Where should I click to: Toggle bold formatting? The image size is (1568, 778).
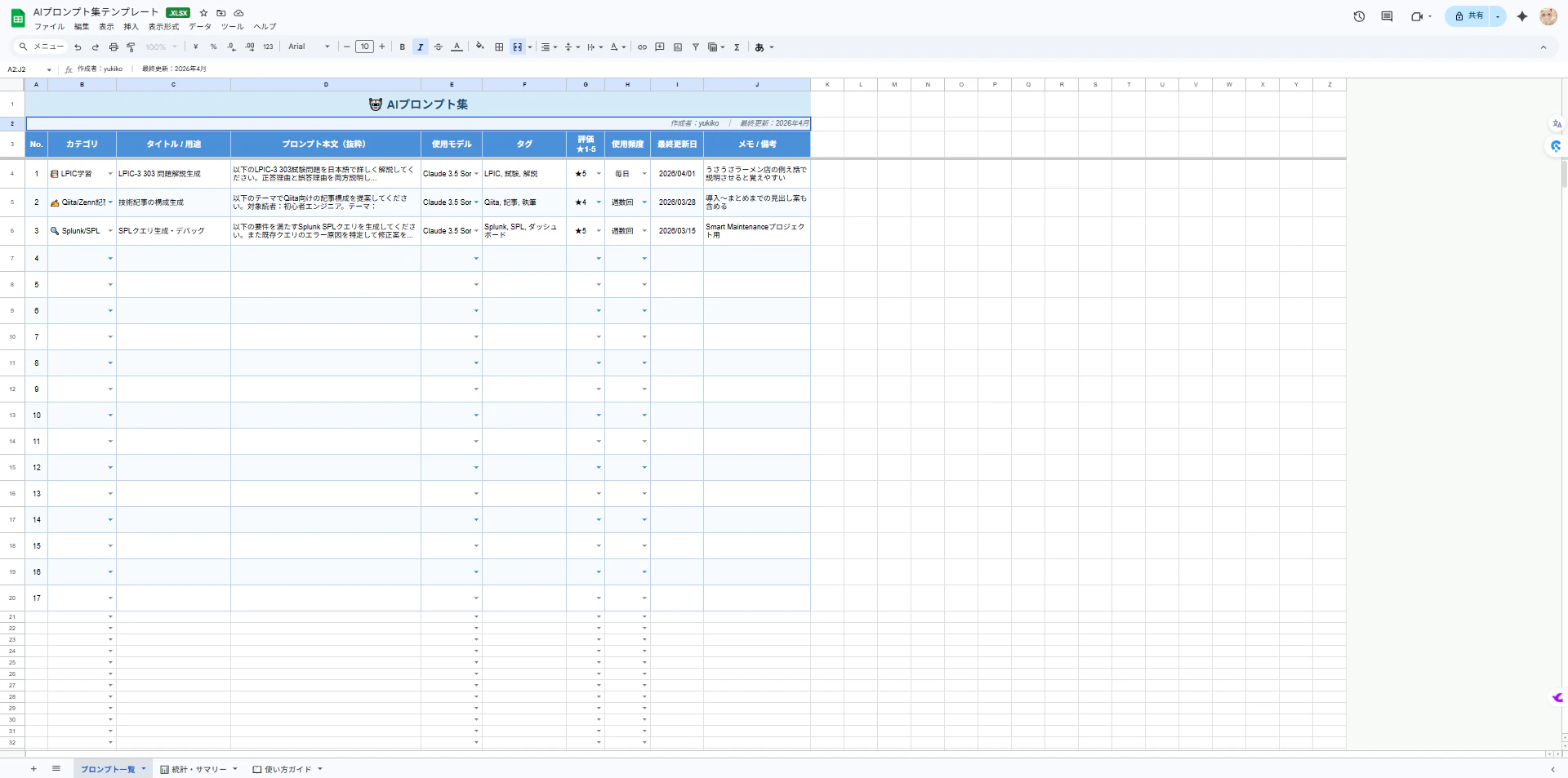(x=403, y=47)
